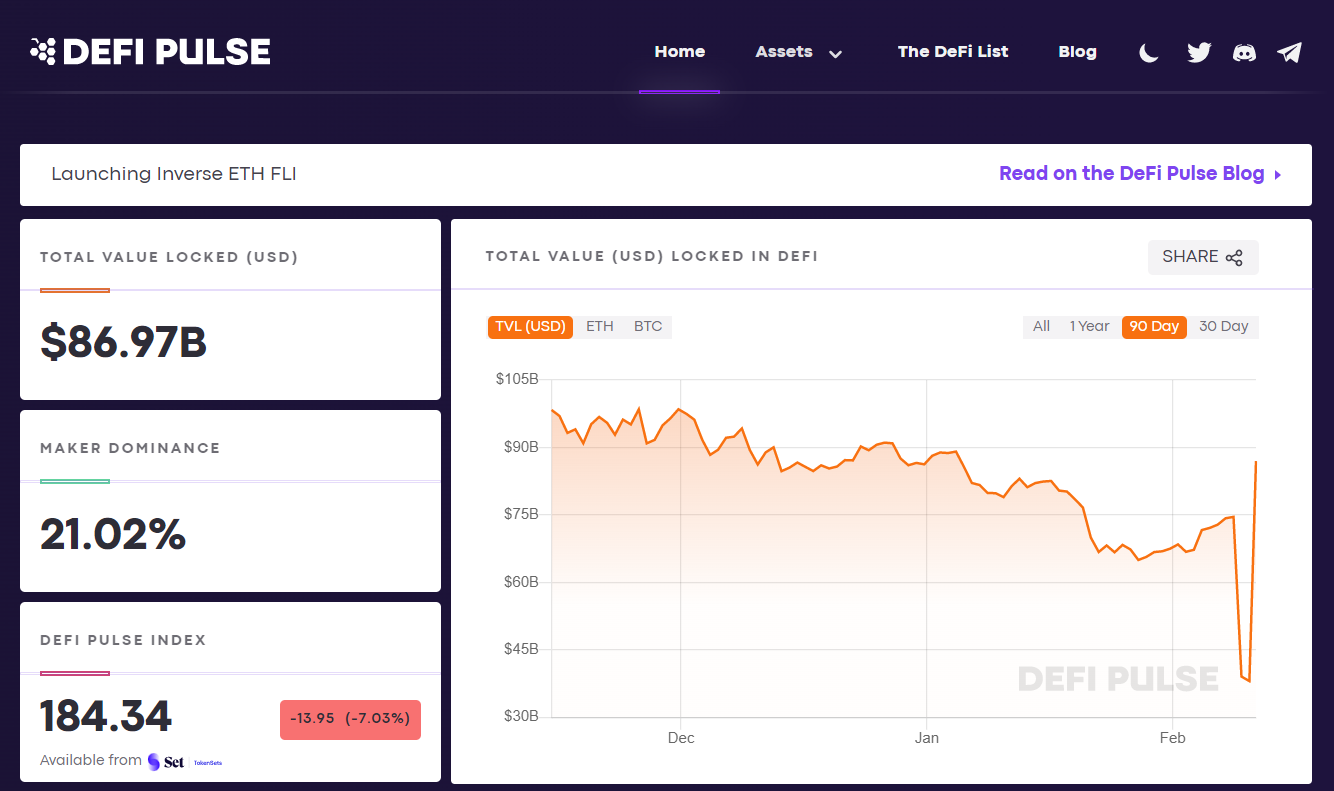This screenshot has width=1334, height=791.
Task: Click the $86.97B total value figure
Action: (123, 342)
